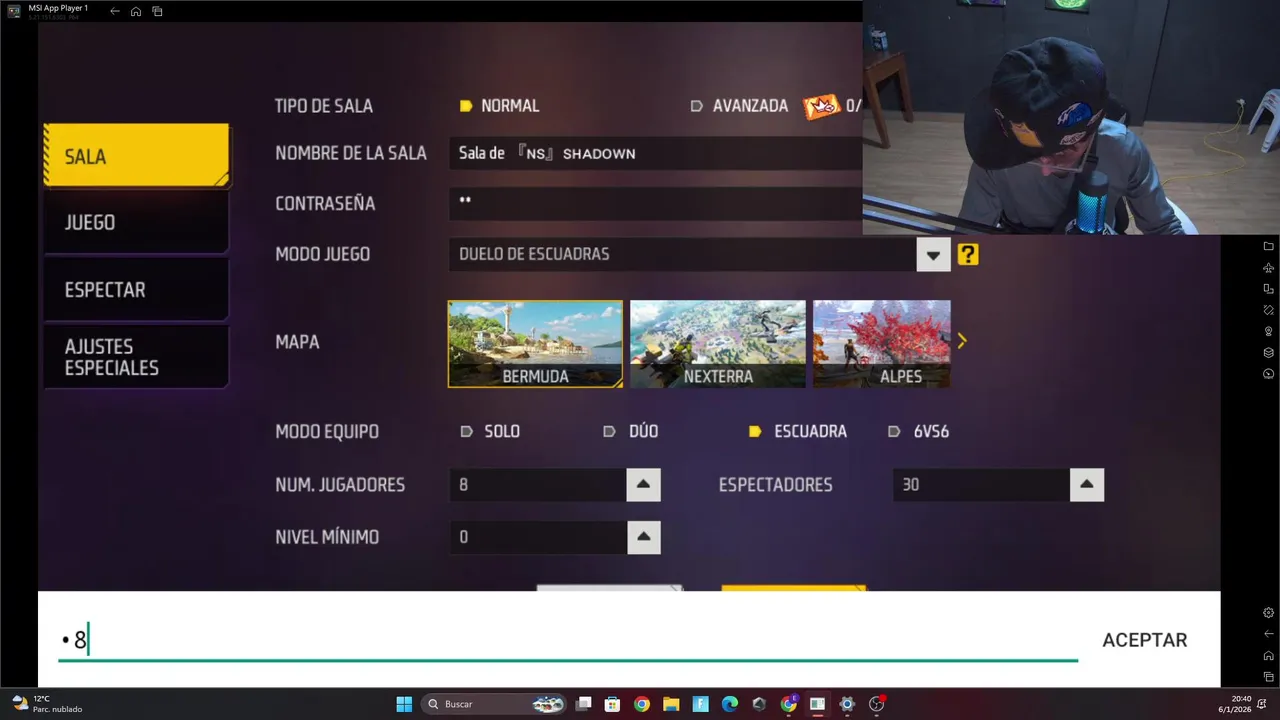This screenshot has height=720, width=1280.
Task: Click the Windows search box Buscar
Action: pos(495,704)
